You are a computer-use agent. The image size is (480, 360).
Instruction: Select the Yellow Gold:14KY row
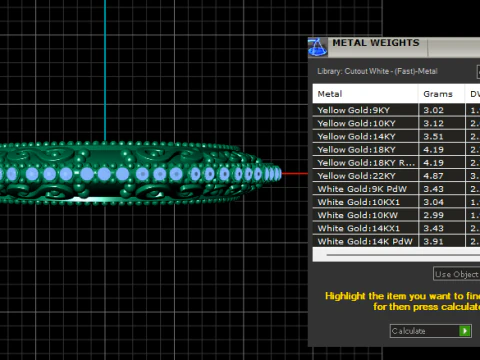[x=396, y=136]
